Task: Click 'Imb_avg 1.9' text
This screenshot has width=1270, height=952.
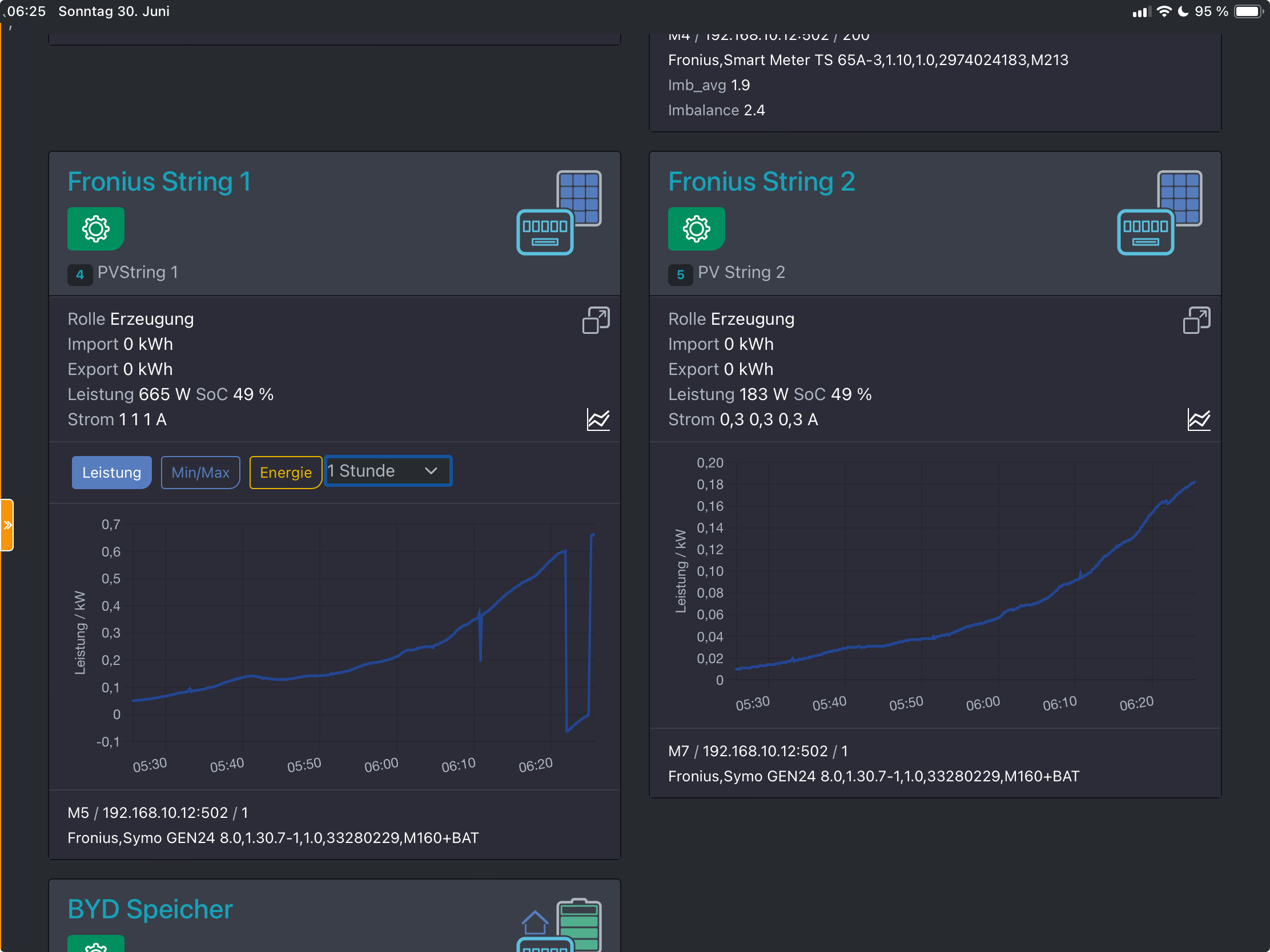Action: [x=709, y=85]
